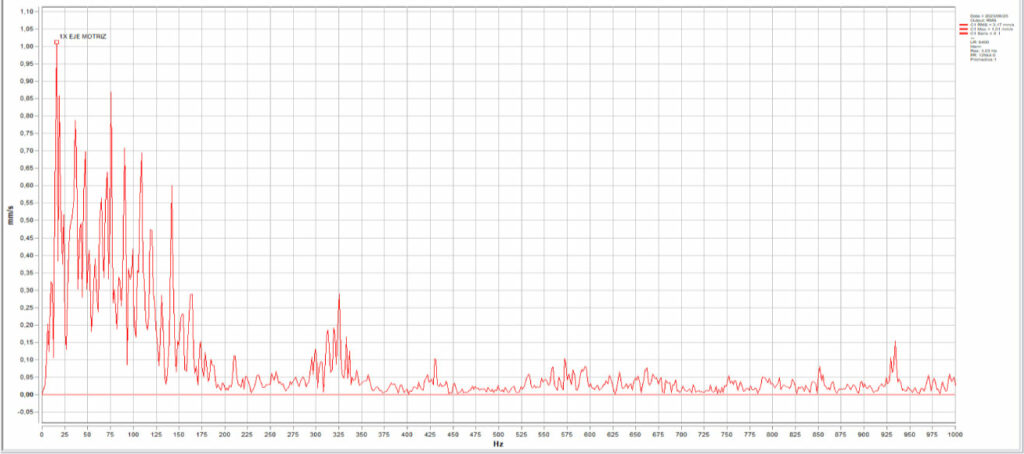Click the C1 Max value legend text

(x=991, y=29)
